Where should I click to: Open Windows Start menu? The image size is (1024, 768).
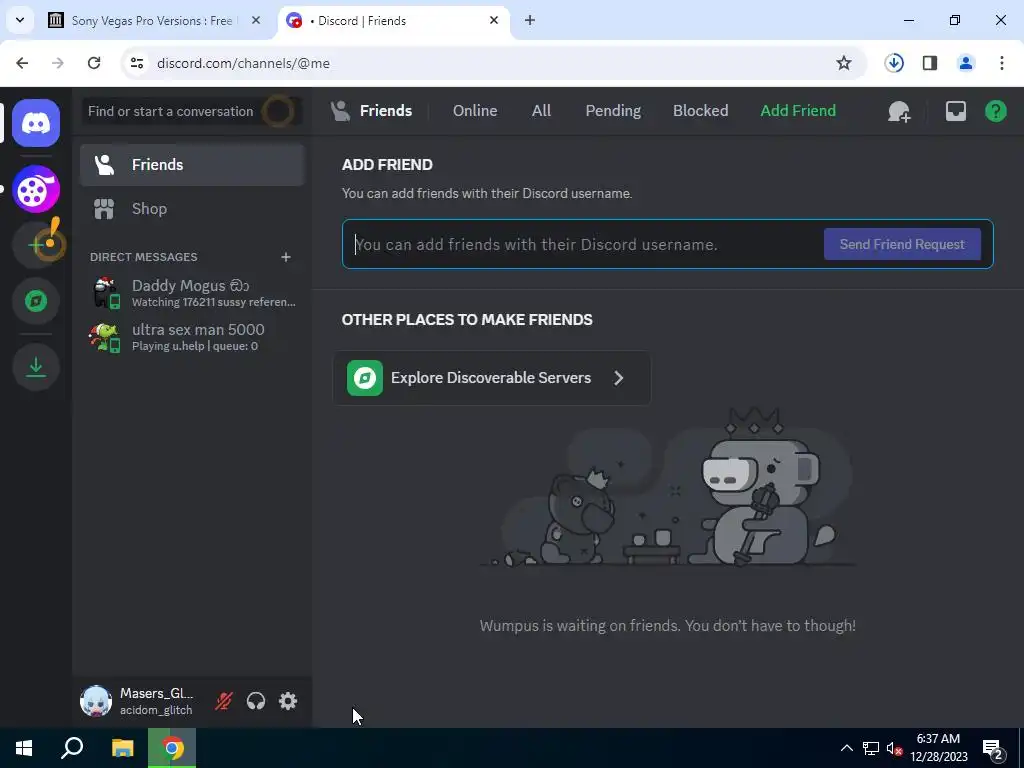pyautogui.click(x=24, y=748)
